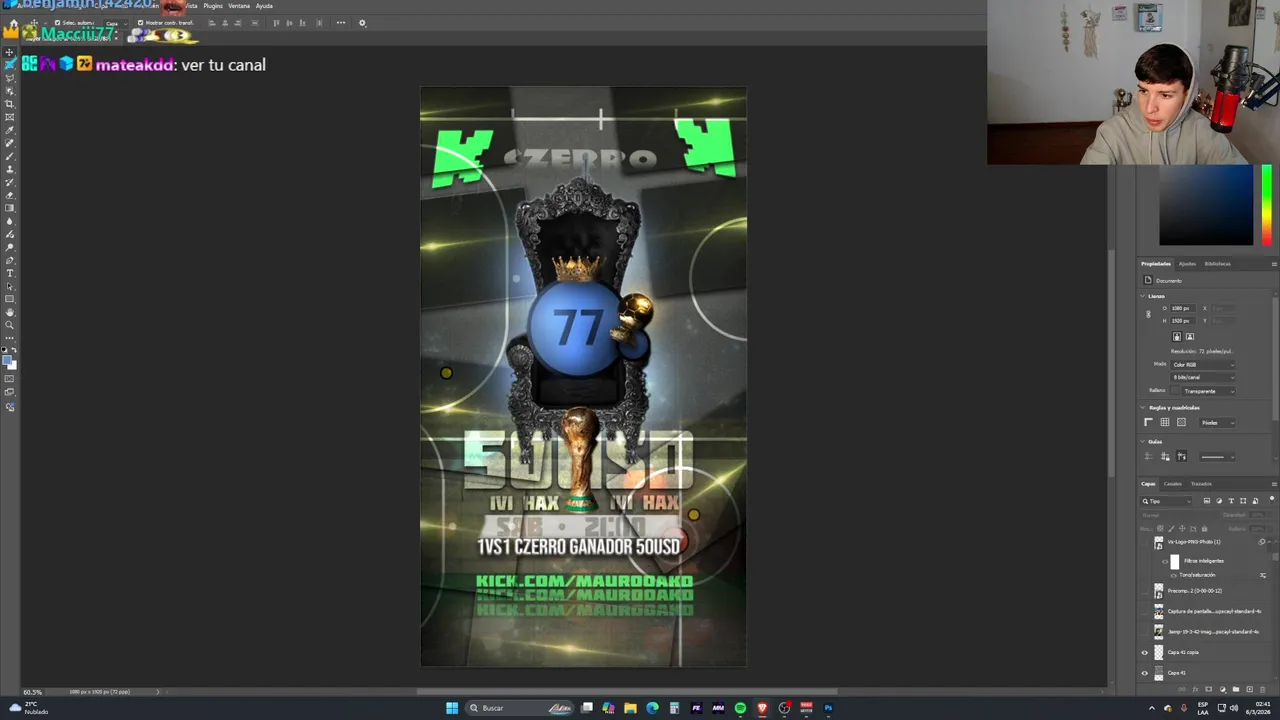Toggle visibility of Filtros inteligentes
The width and height of the screenshot is (1280, 720).
[1164, 561]
